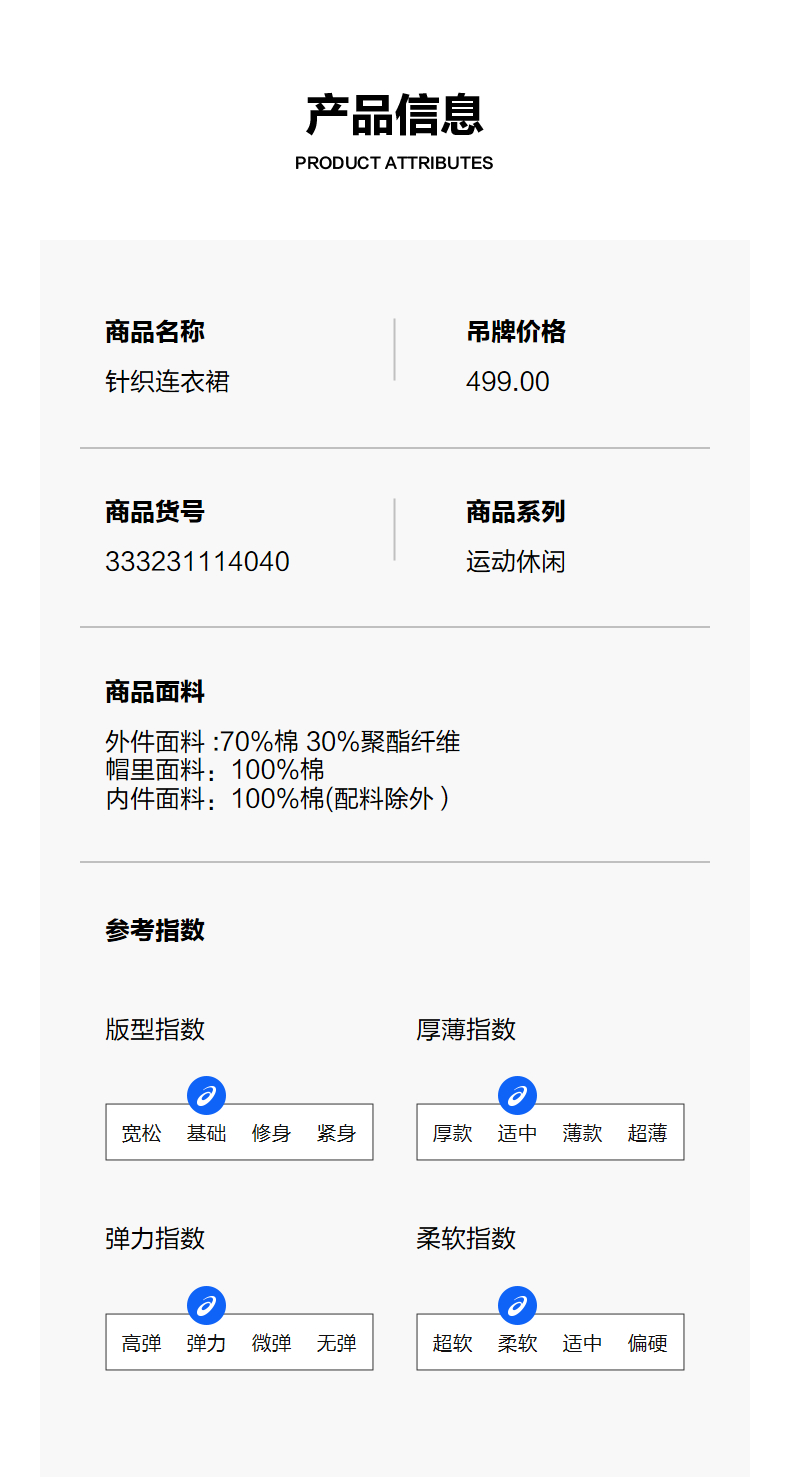
Task: Choose 偏硬 softness option
Action: [x=647, y=1344]
